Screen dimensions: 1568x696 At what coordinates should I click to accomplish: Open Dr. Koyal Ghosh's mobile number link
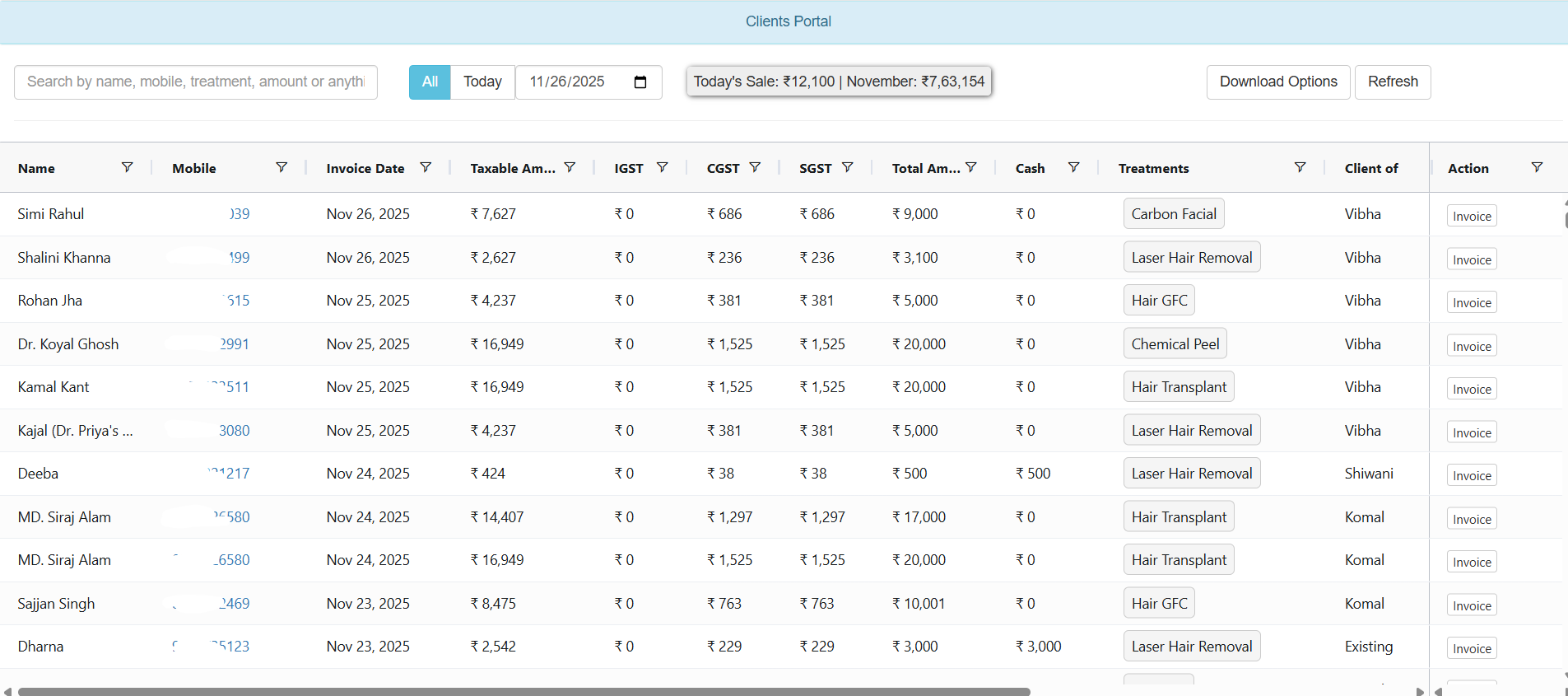point(234,344)
